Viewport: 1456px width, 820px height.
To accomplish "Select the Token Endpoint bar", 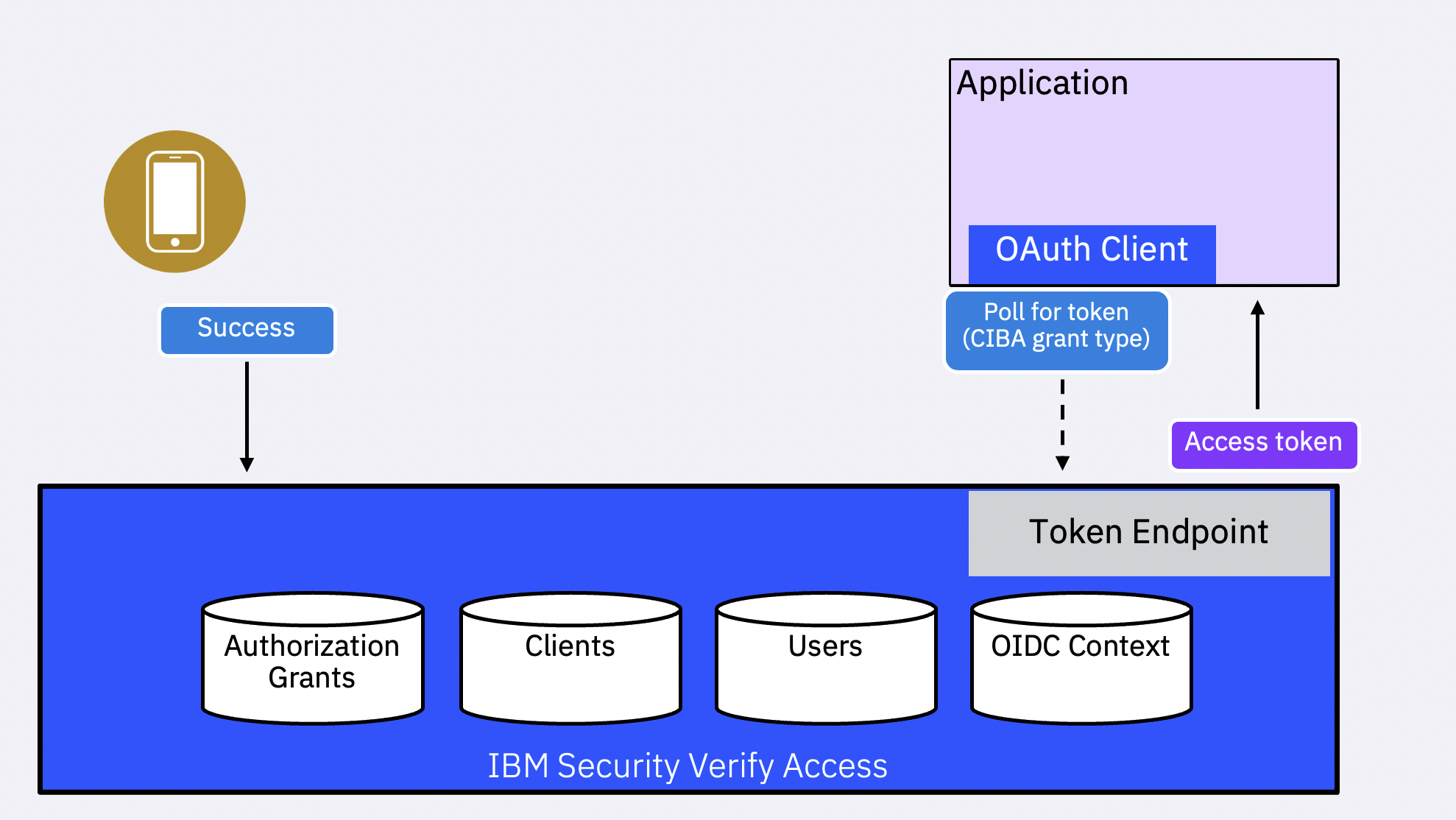I will 1148,531.
